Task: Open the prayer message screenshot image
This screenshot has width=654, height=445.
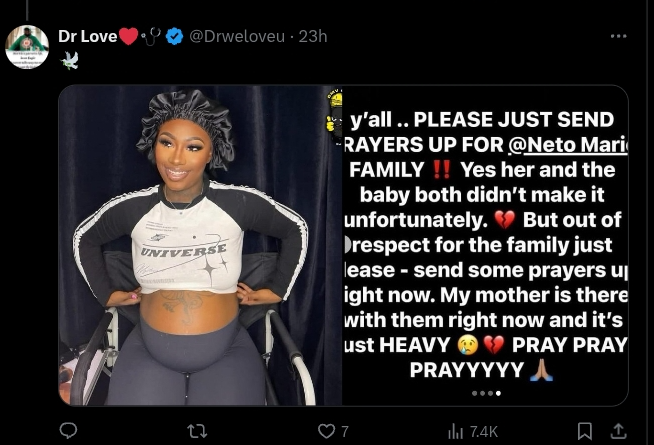Action: 485,245
